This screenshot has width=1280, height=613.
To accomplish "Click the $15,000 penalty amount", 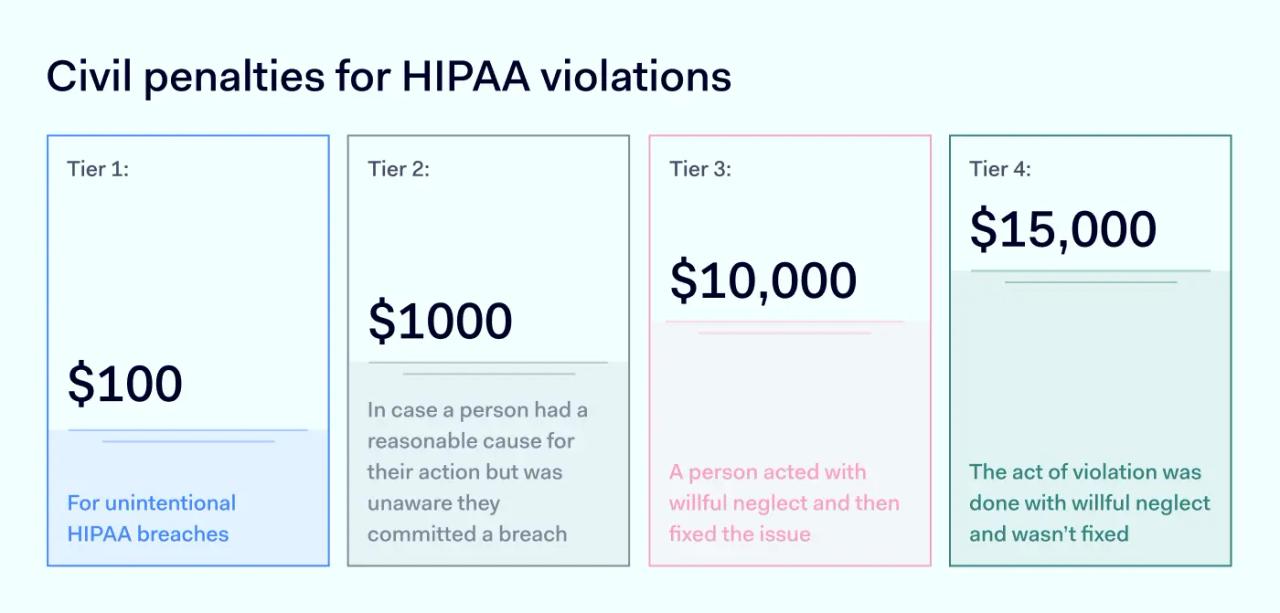I will [x=1063, y=229].
